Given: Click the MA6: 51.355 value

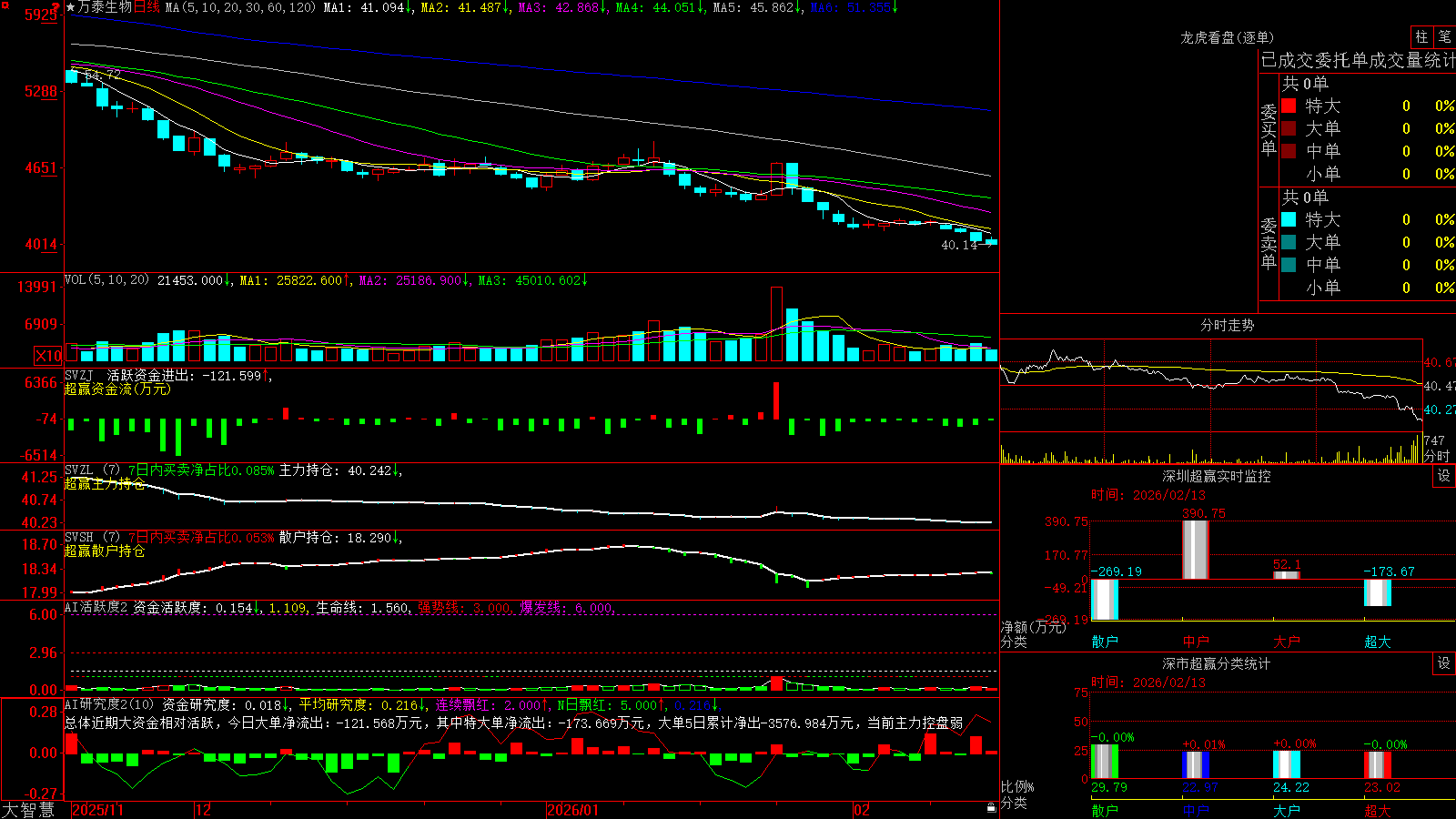Looking at the screenshot, I should [854, 7].
